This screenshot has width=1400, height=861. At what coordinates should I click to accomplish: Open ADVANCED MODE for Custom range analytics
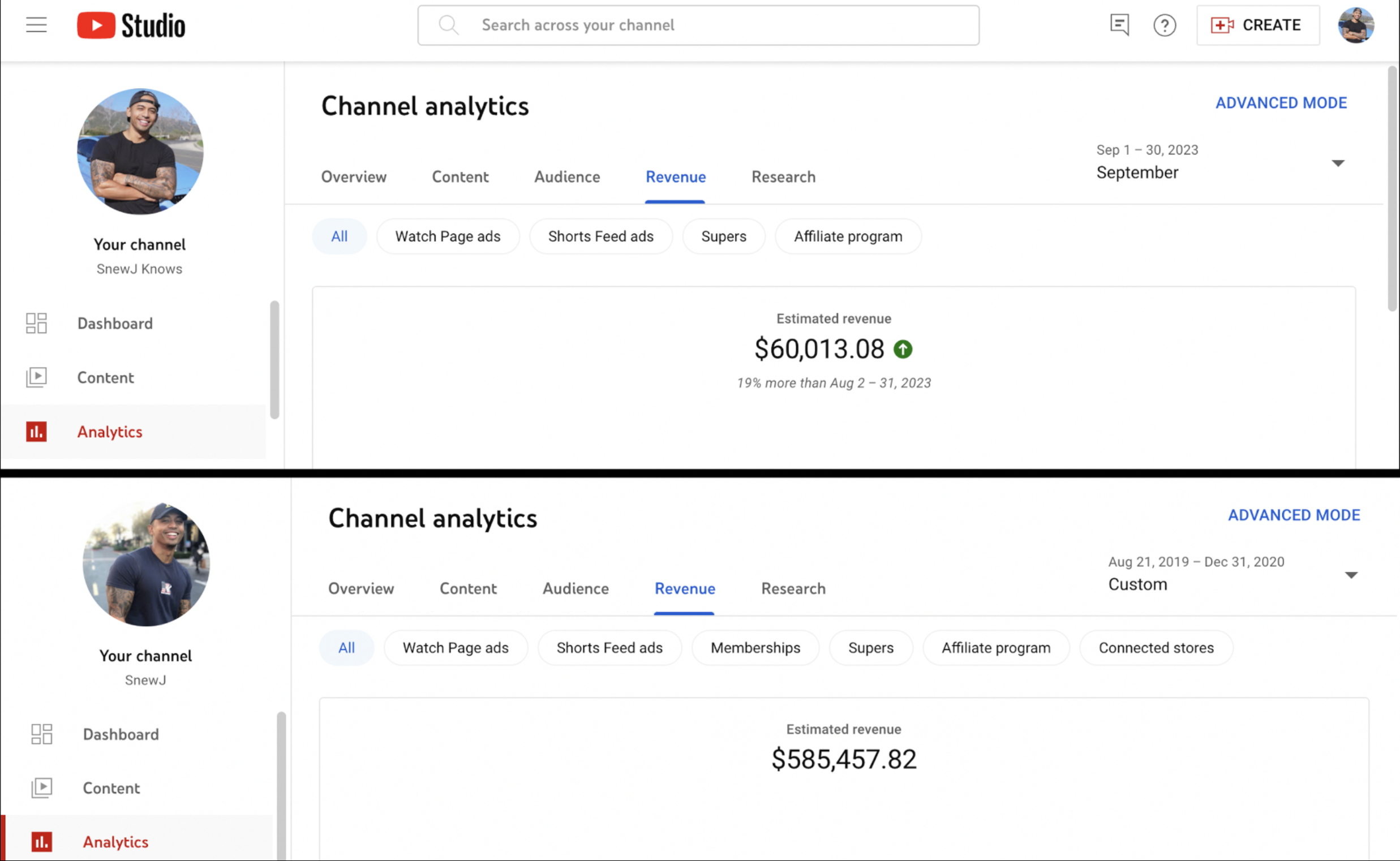tap(1294, 515)
